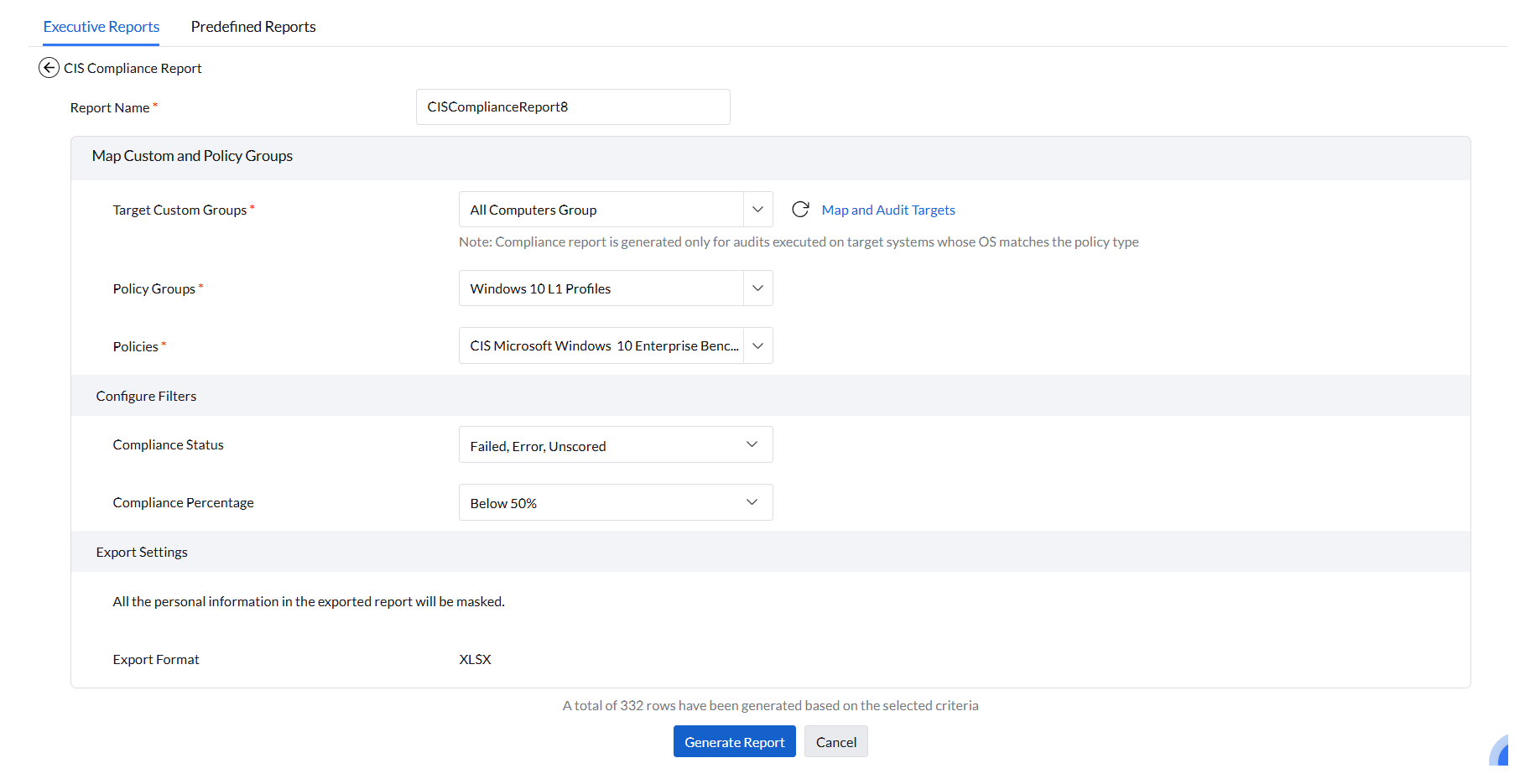Switch to the Executive Reports tab
This screenshot has width=1530, height=784.
tap(101, 27)
